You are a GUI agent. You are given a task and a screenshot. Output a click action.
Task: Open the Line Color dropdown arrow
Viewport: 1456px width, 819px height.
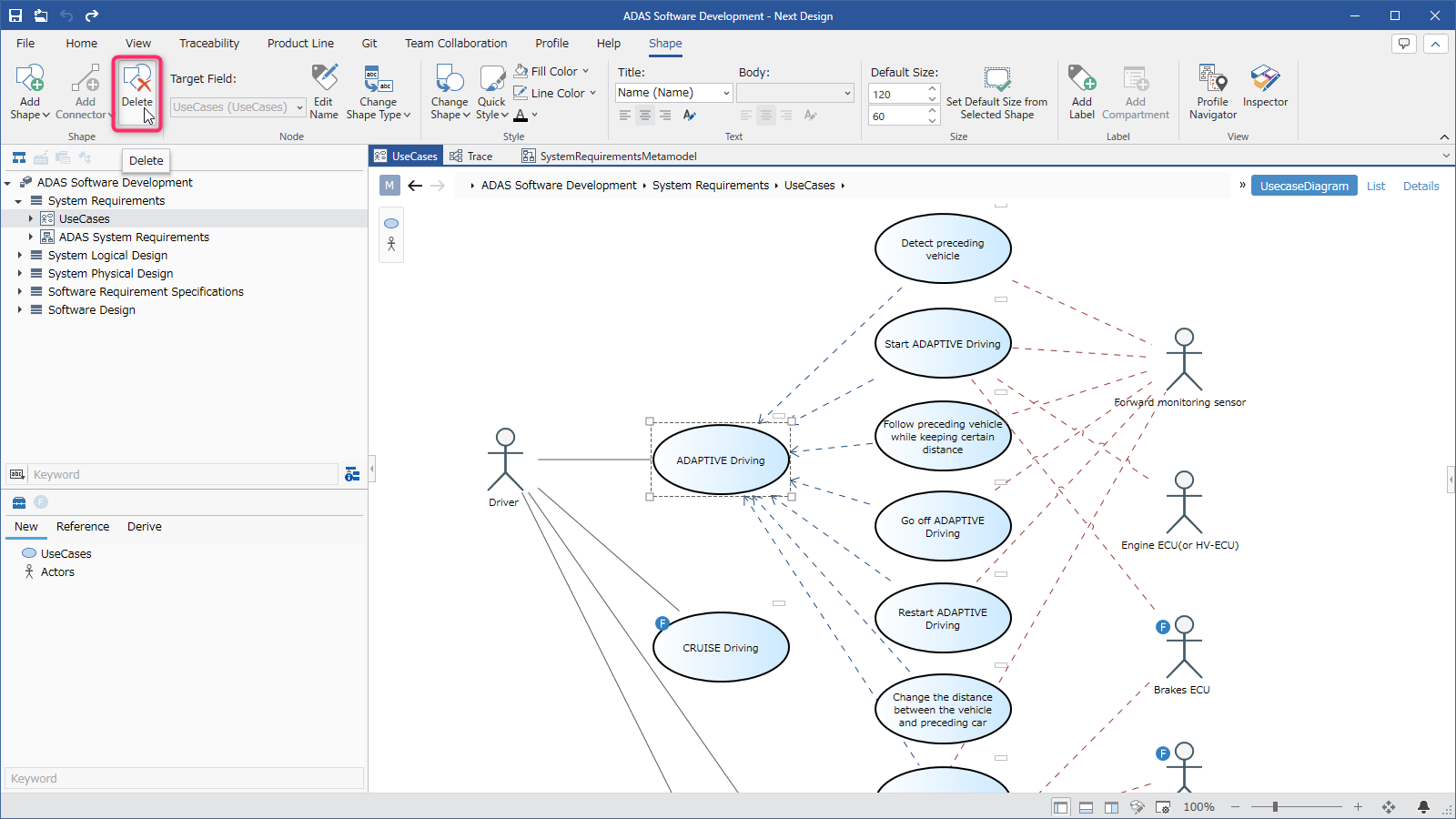point(592,93)
